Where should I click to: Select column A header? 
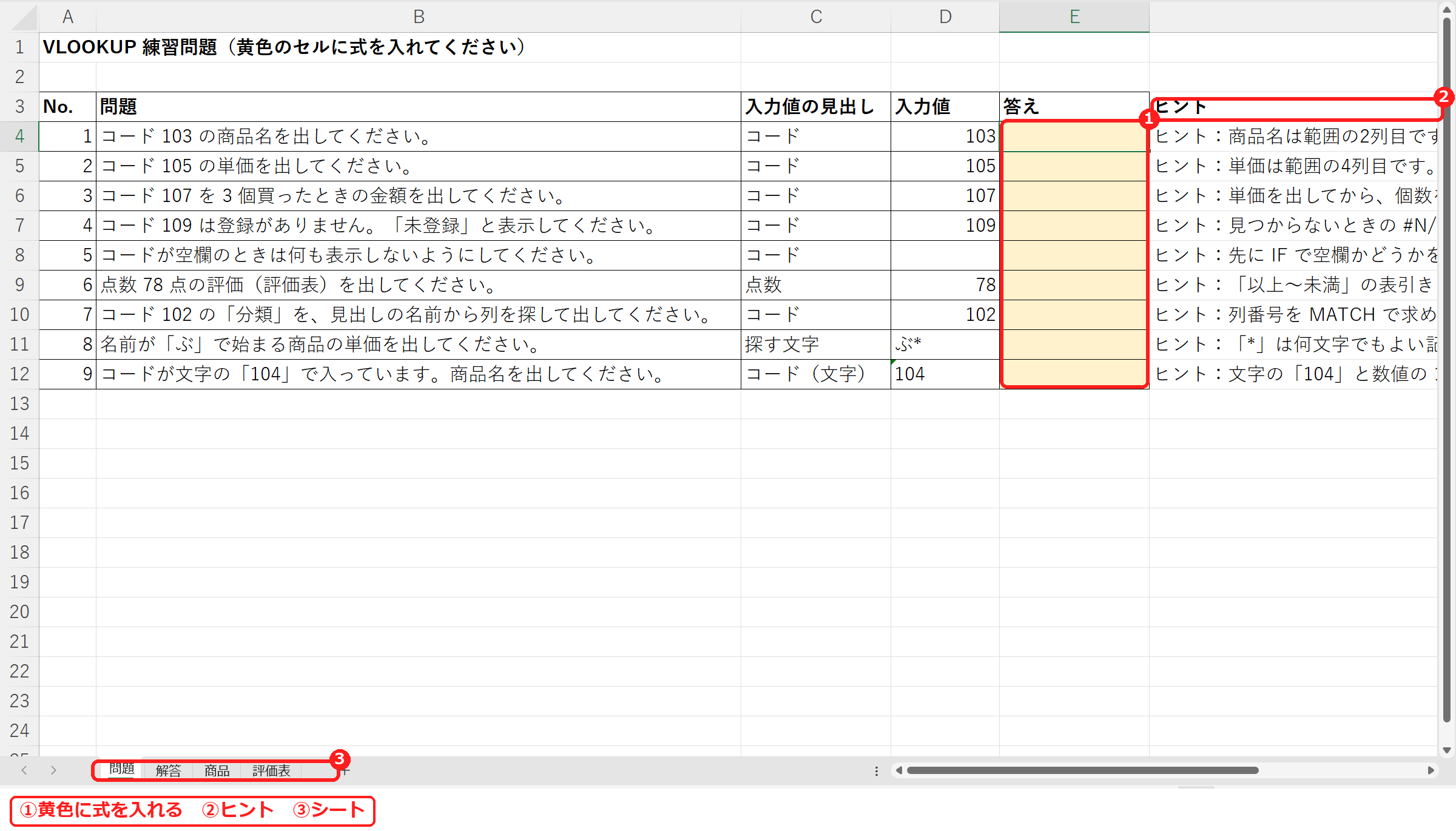(x=68, y=17)
